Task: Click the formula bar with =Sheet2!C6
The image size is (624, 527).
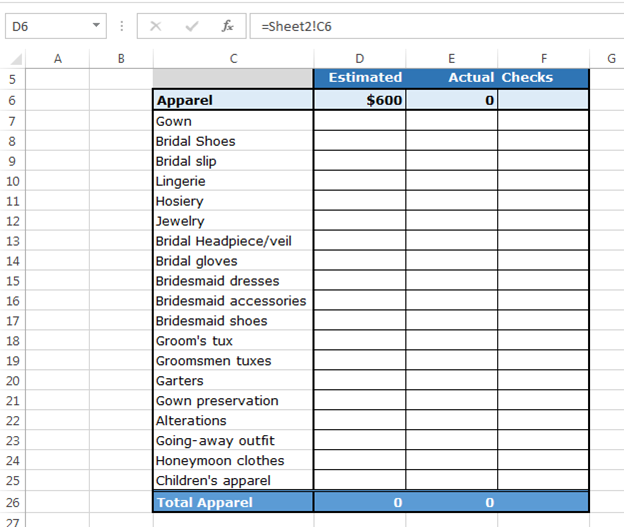Action: (437, 26)
